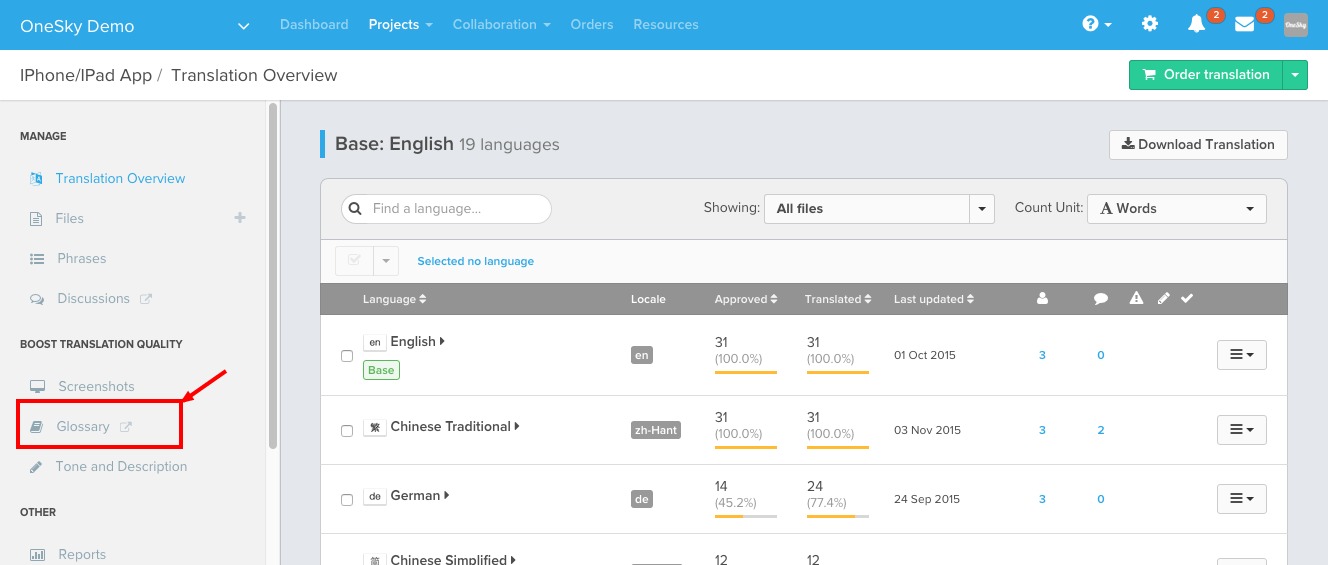Click the Files document icon in sidebar
Viewport: 1328px width, 565px height.
point(36,218)
